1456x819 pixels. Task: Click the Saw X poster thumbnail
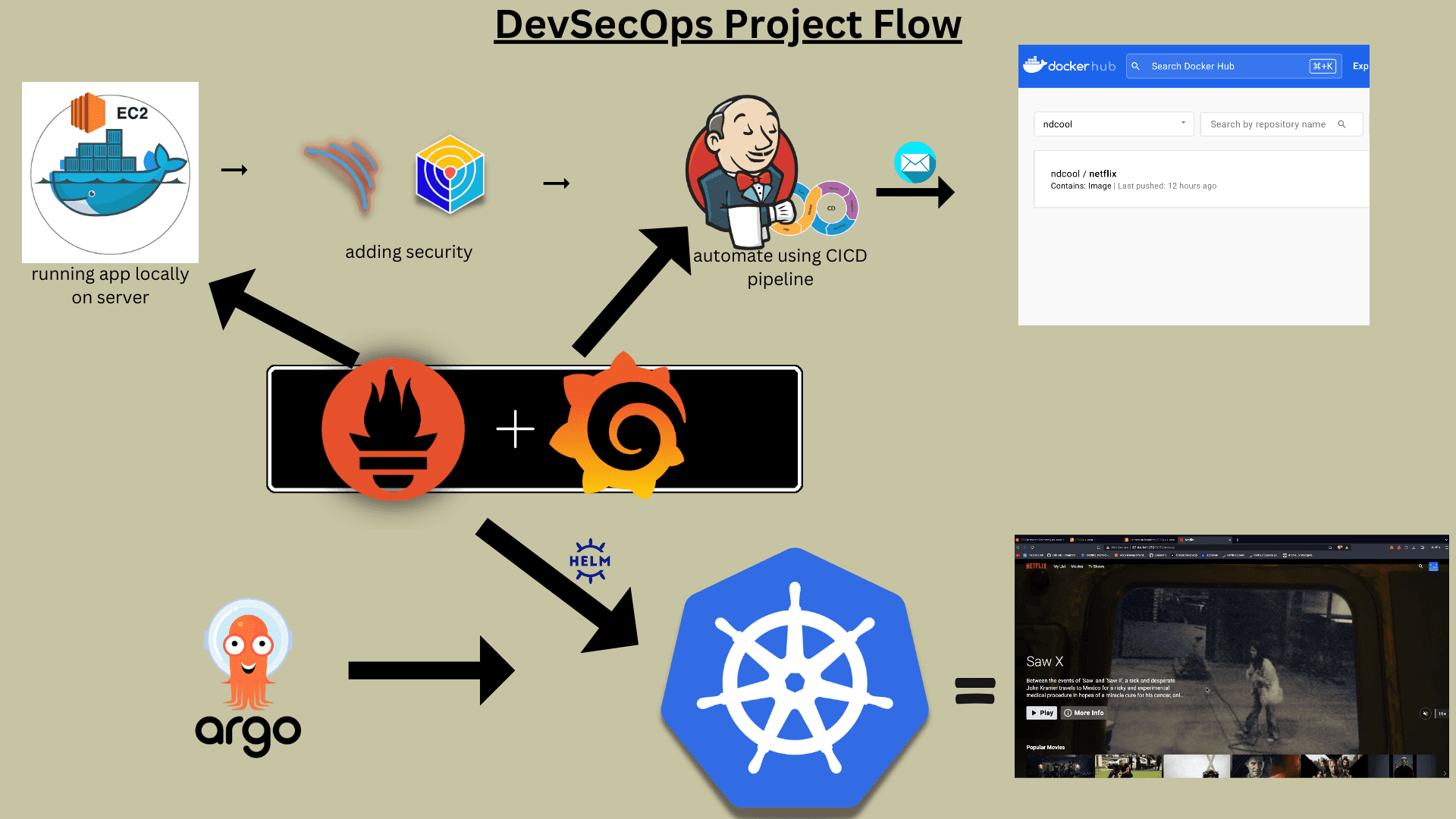click(1197, 766)
